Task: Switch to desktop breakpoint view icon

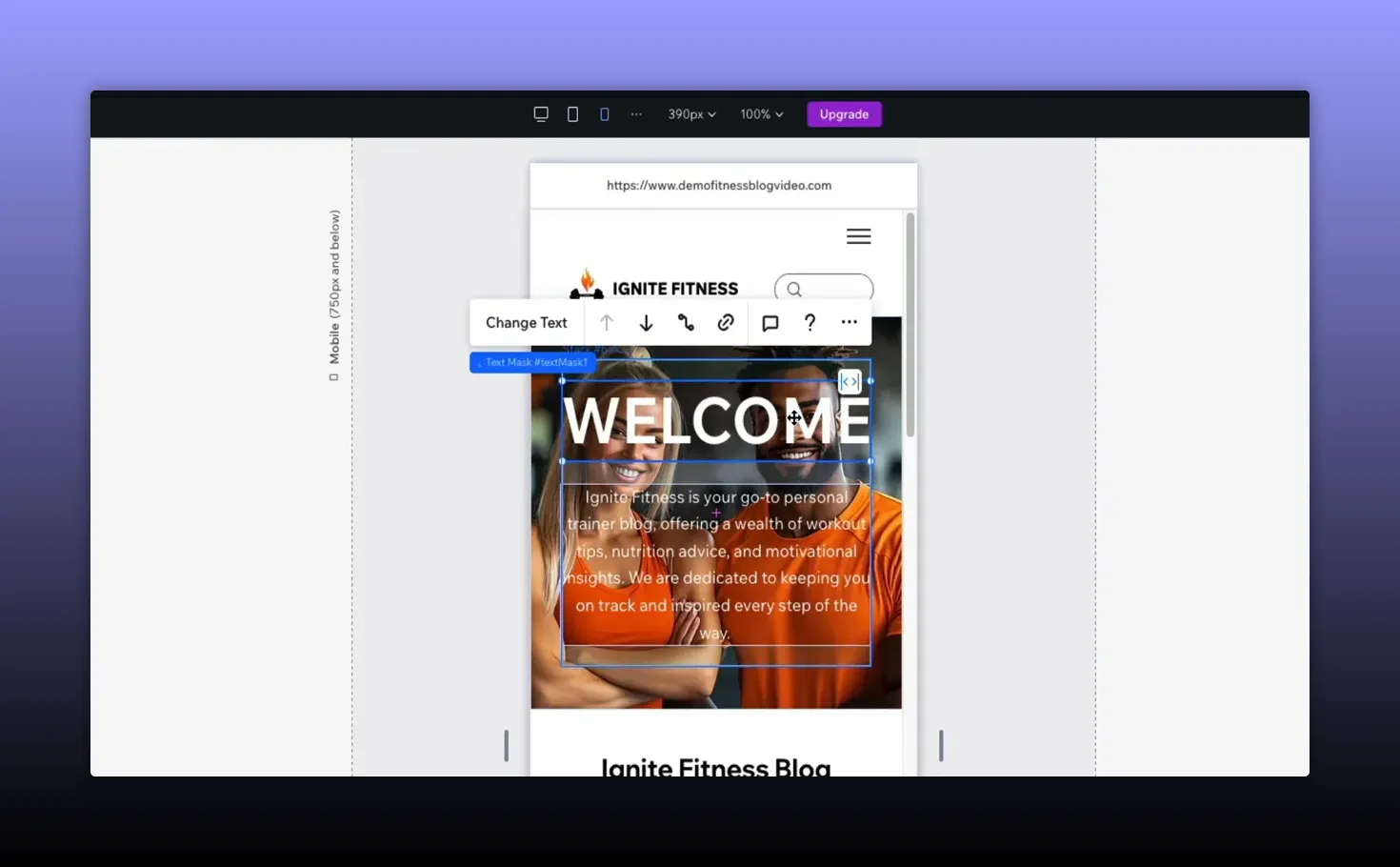Action: [541, 114]
